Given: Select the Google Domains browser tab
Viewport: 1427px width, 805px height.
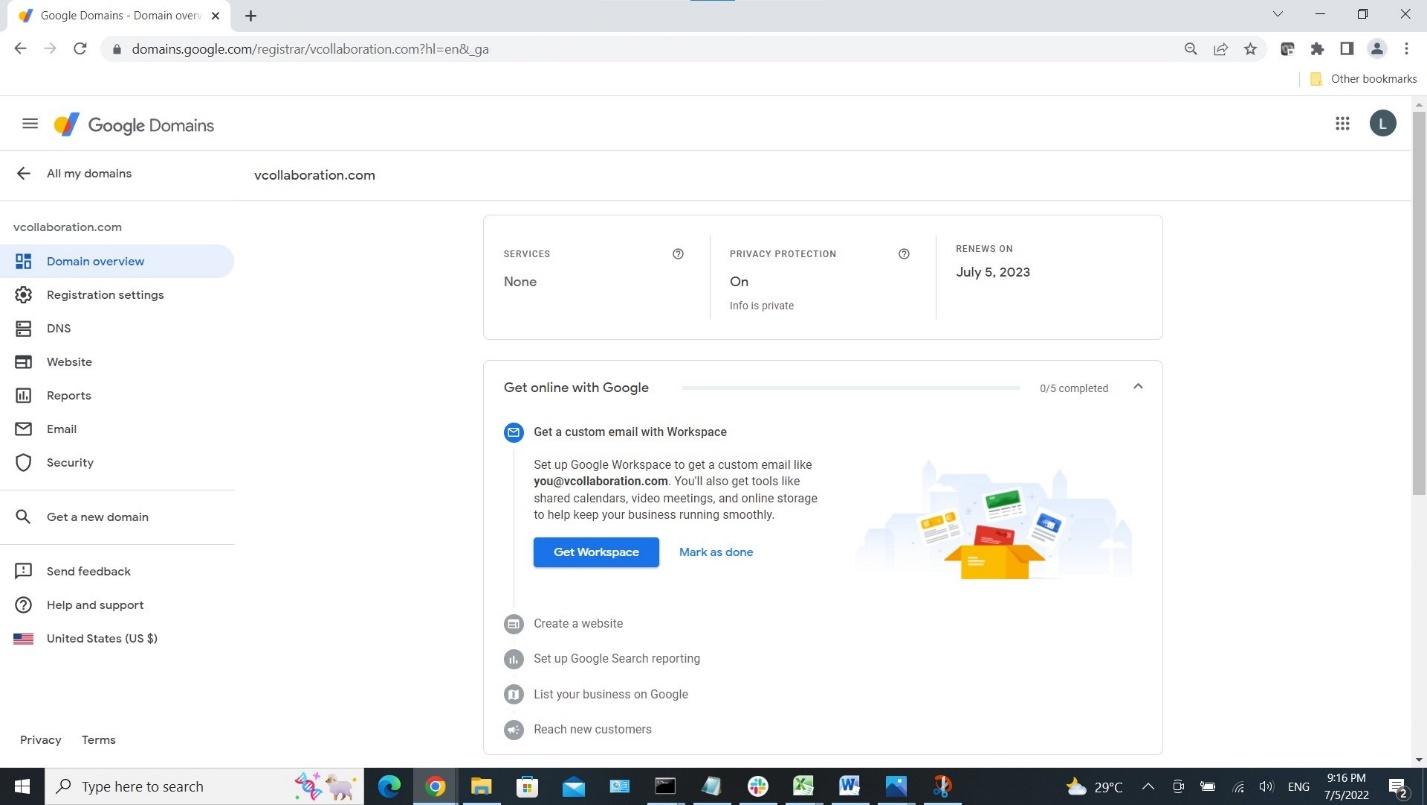Looking at the screenshot, I should click(119, 16).
